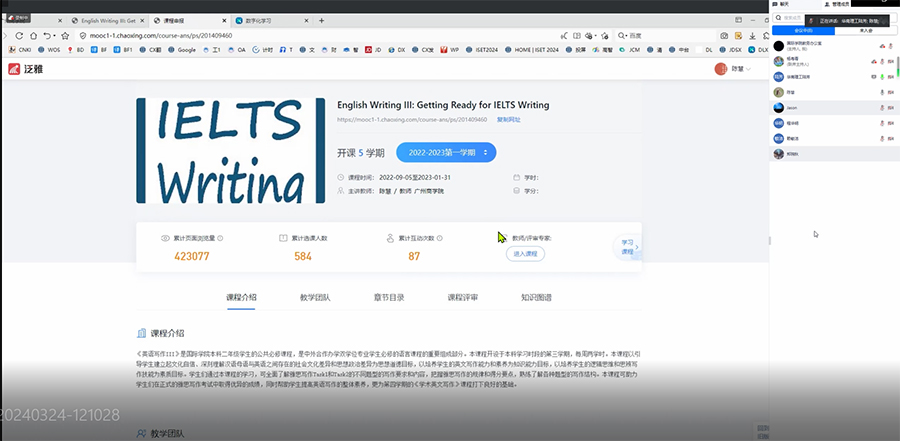This screenshot has height=441, width=900.
Task: Click info icon next to 累计页面浏览量
Action: point(221,239)
